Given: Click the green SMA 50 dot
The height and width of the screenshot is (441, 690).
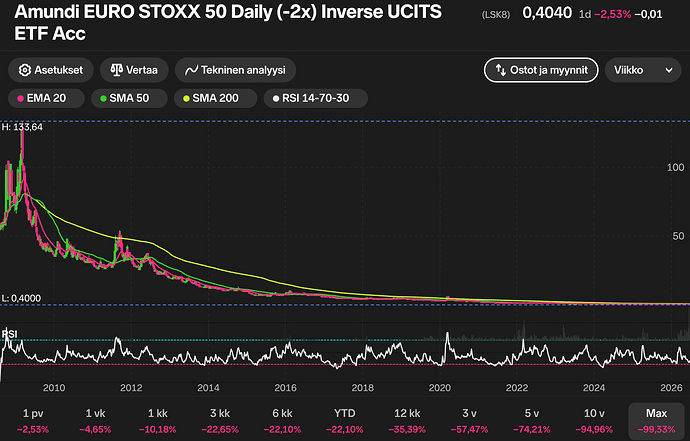Looking at the screenshot, I should point(103,99).
